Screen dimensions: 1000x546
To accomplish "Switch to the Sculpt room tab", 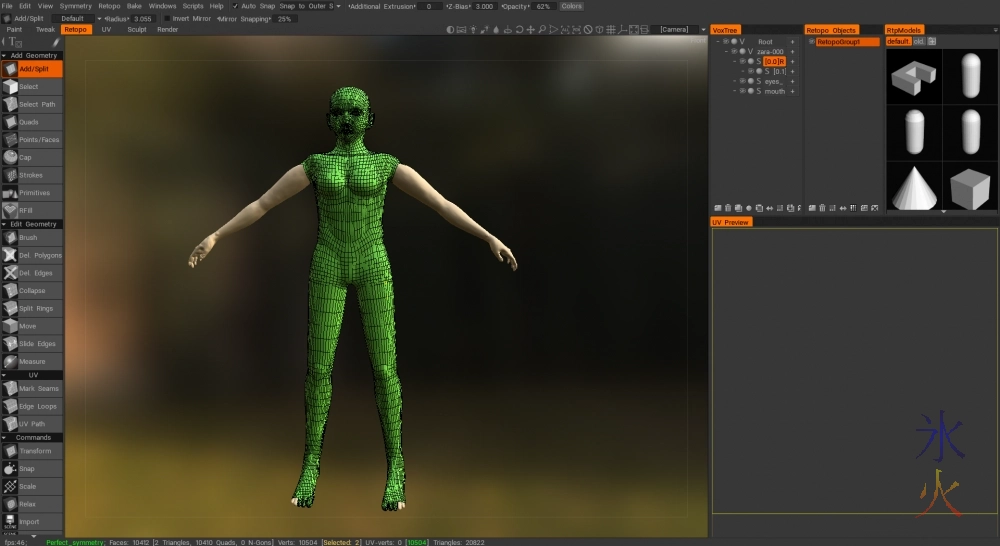I will pyautogui.click(x=136, y=30).
